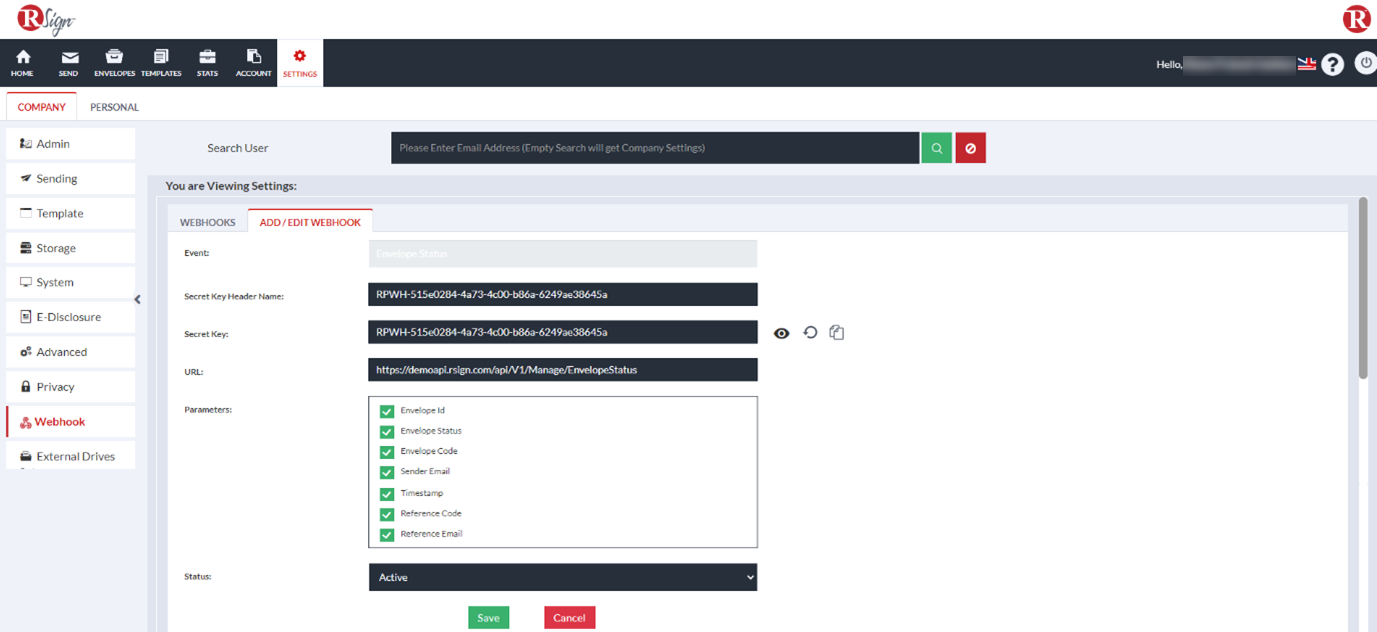Screen dimensions: 1377x632
Task: Open the Status dropdown showing Active
Action: click(562, 577)
